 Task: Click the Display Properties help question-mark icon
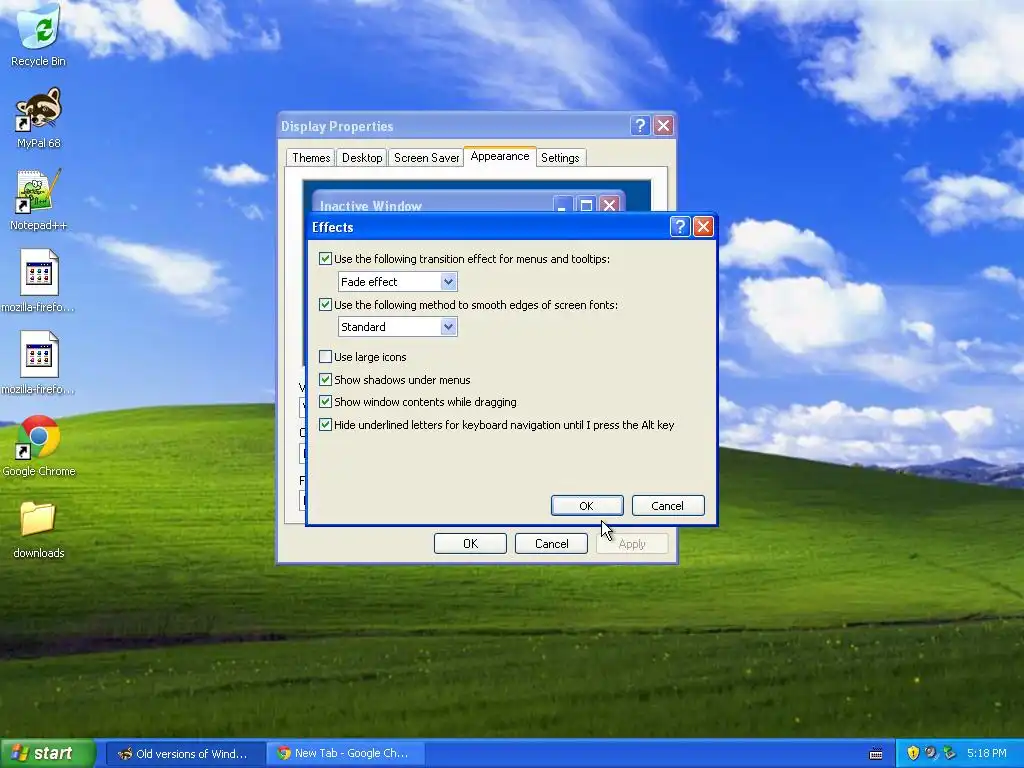click(x=640, y=125)
